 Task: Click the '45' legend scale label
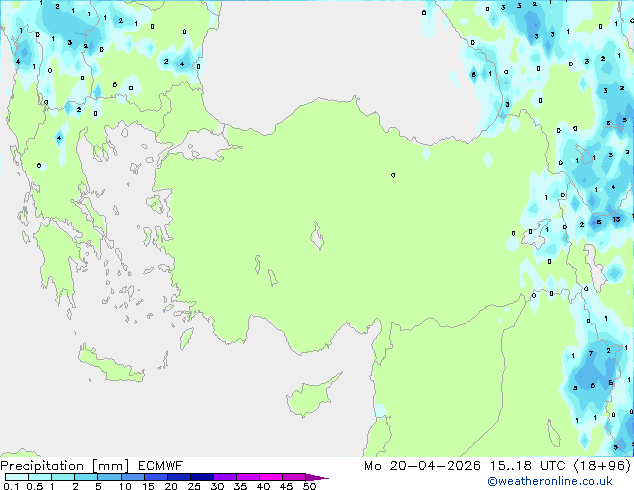point(286,486)
